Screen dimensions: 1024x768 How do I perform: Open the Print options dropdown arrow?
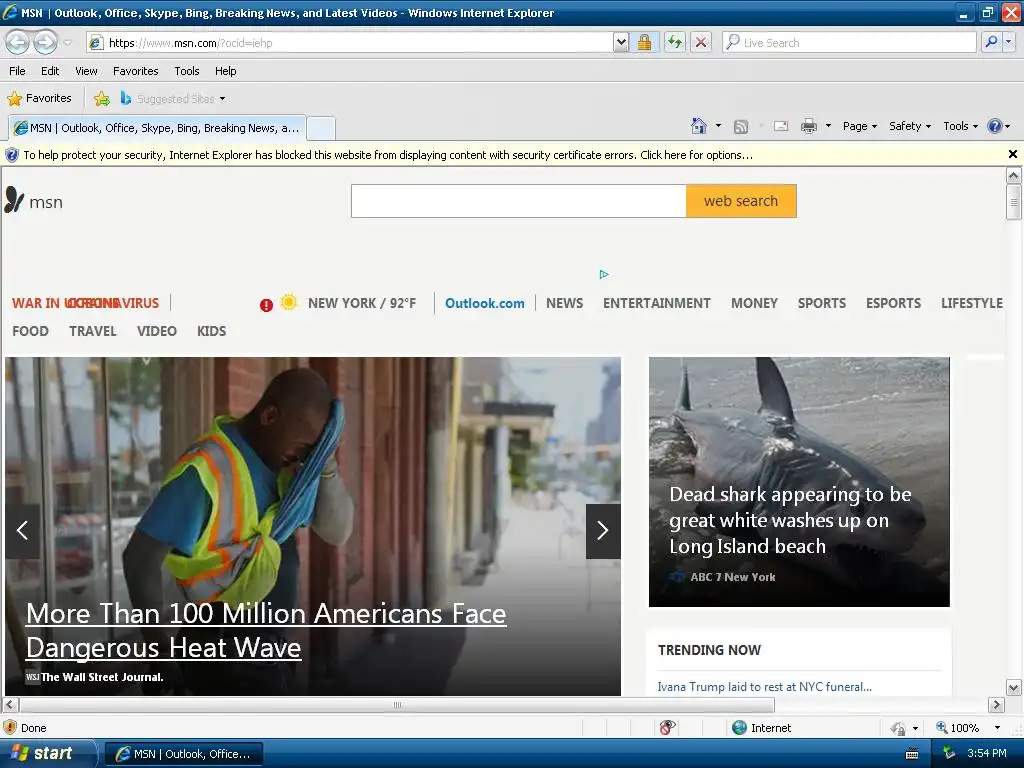click(828, 126)
